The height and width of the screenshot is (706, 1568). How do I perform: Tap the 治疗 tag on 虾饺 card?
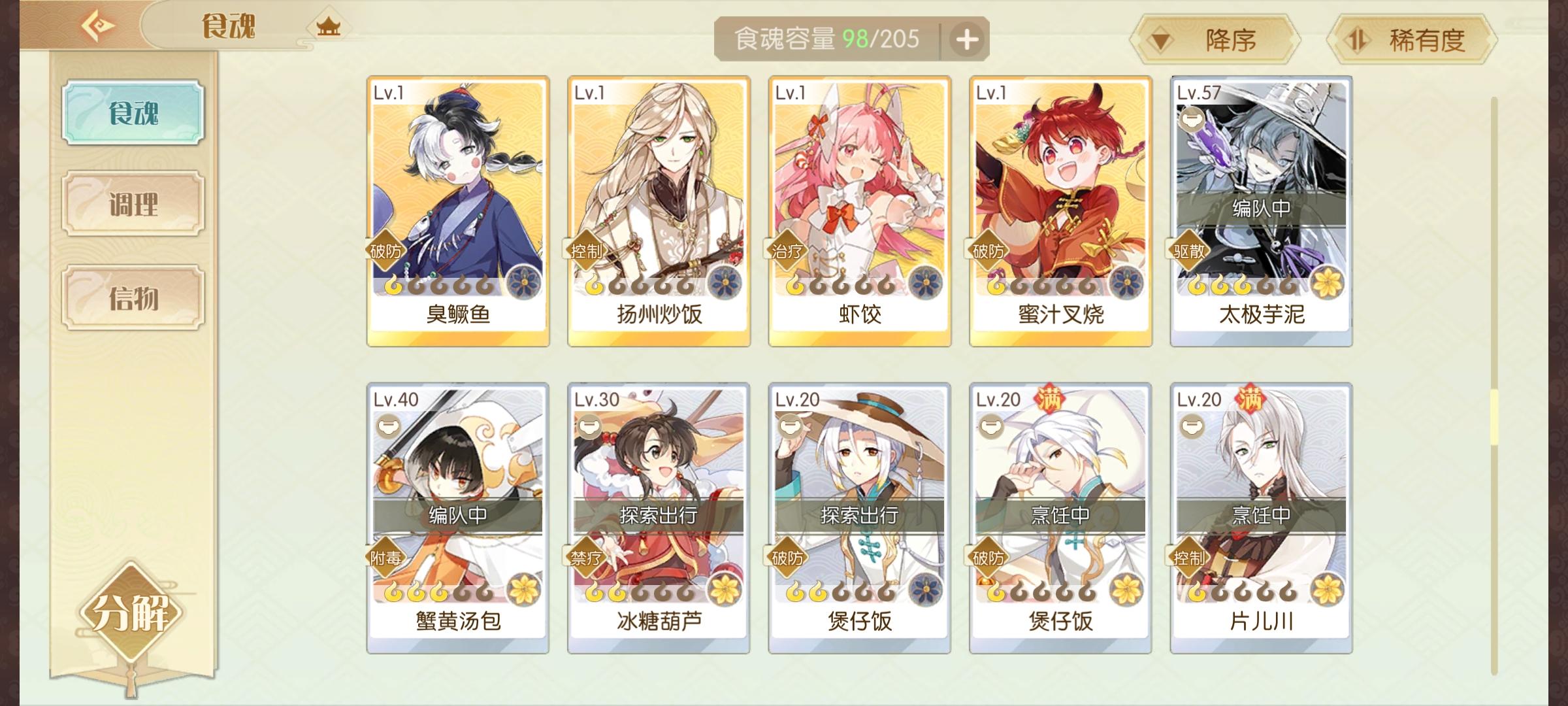tap(787, 251)
